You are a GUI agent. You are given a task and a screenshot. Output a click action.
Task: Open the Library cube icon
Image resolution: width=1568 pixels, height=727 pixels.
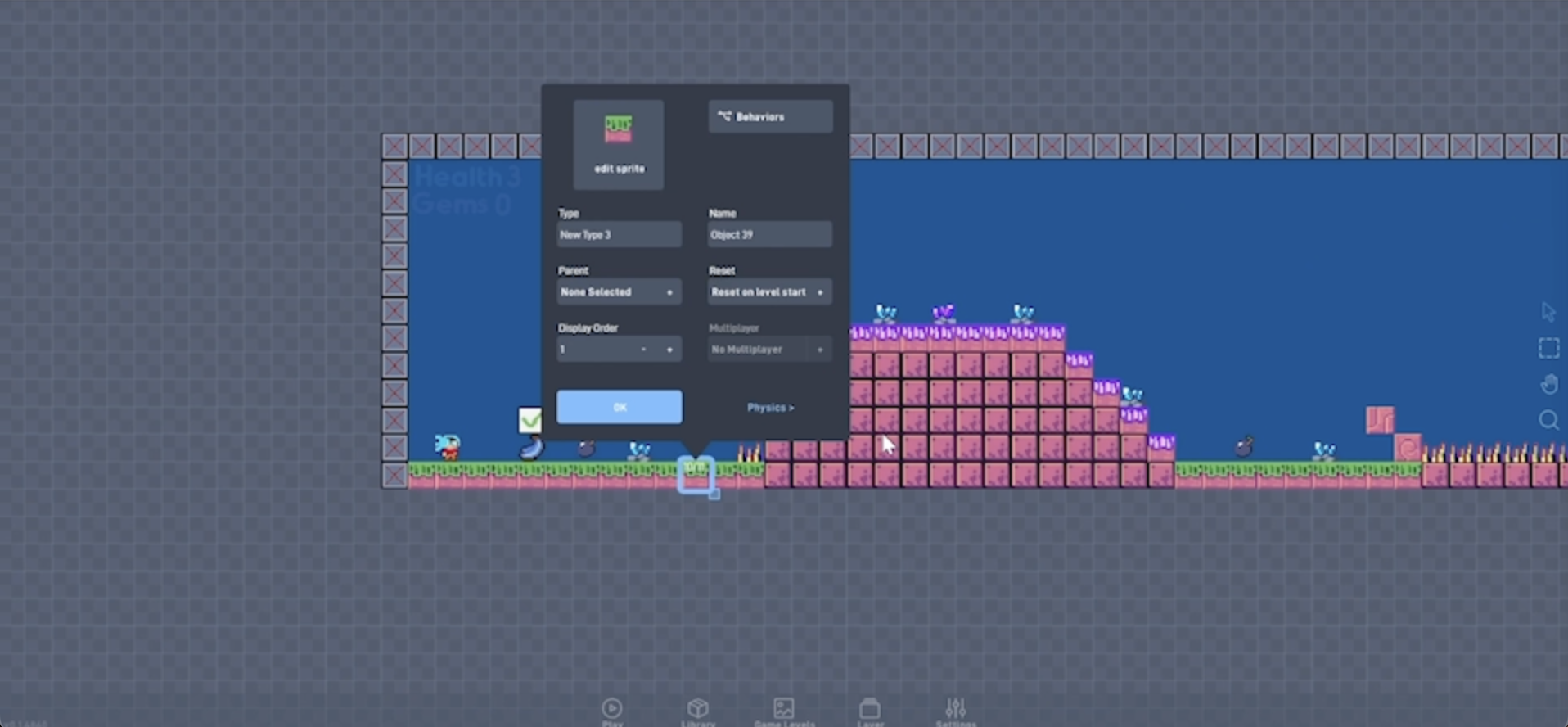click(x=697, y=709)
